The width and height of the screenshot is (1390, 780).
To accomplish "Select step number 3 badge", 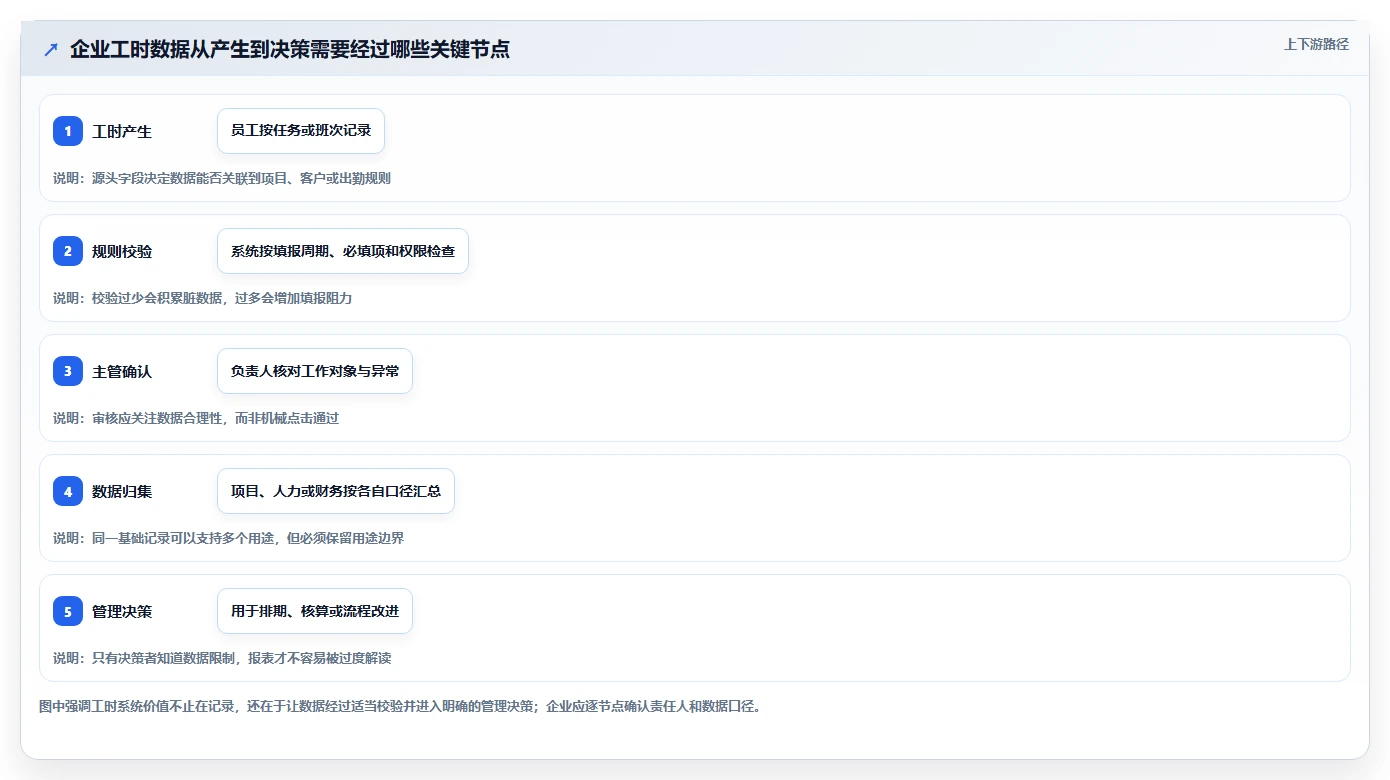I will [68, 371].
